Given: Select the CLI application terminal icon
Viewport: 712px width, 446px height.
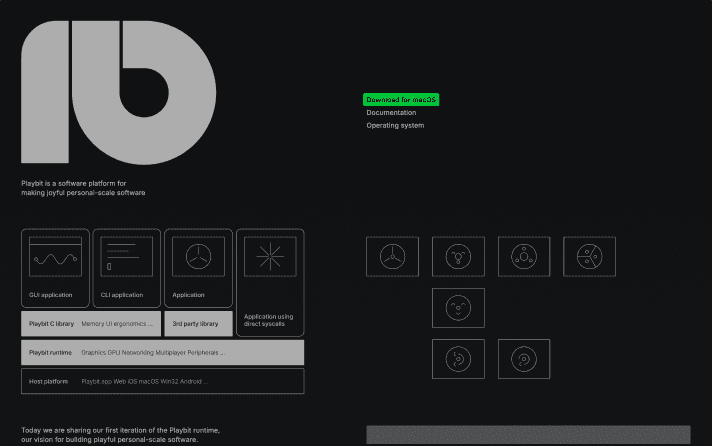Looking at the screenshot, I should point(127,257).
